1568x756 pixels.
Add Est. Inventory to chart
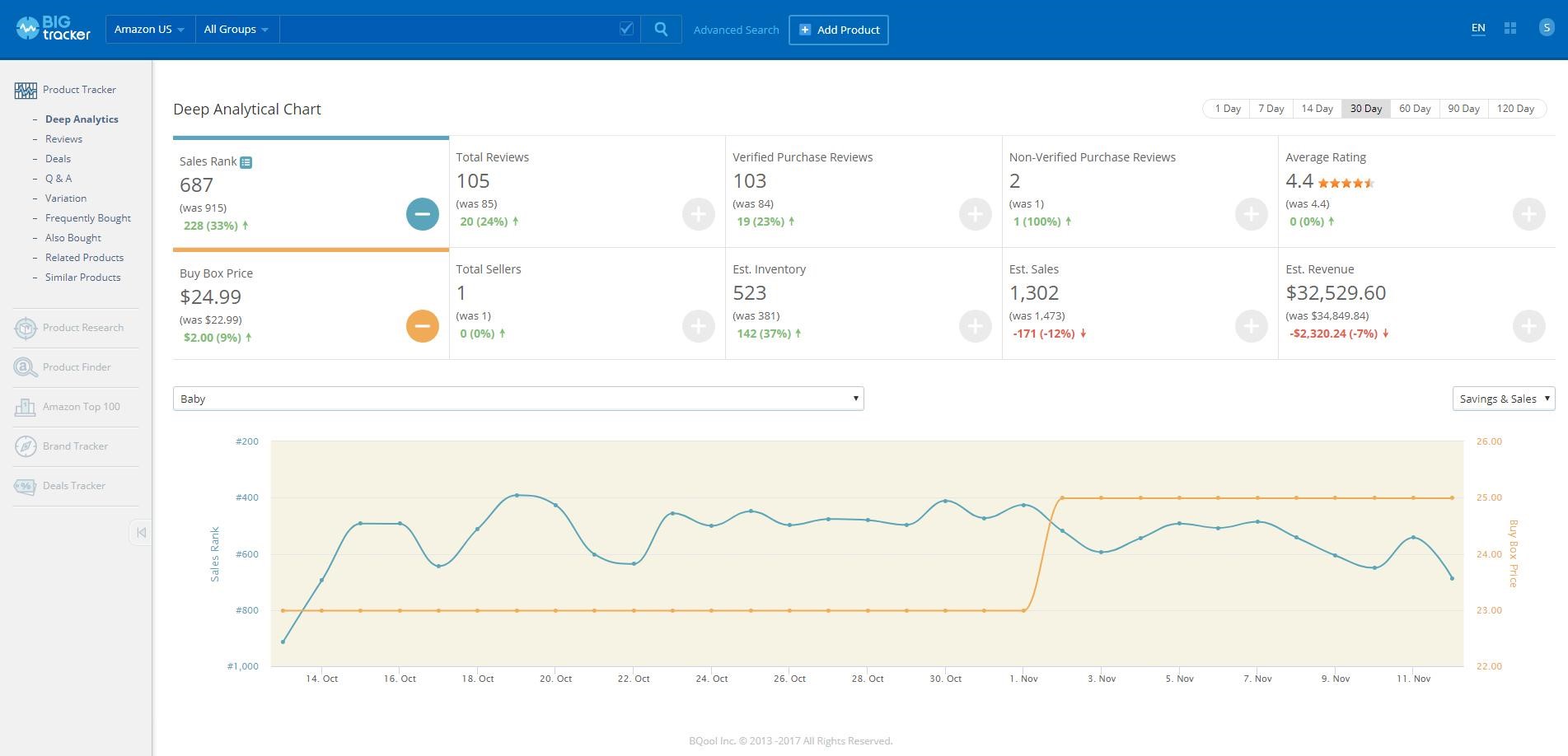pyautogui.click(x=975, y=326)
